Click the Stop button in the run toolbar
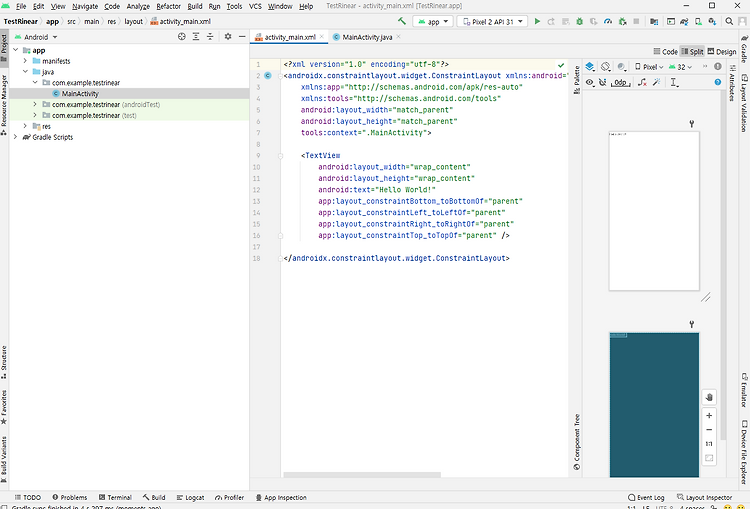The height and width of the screenshot is (509, 750). click(636, 22)
